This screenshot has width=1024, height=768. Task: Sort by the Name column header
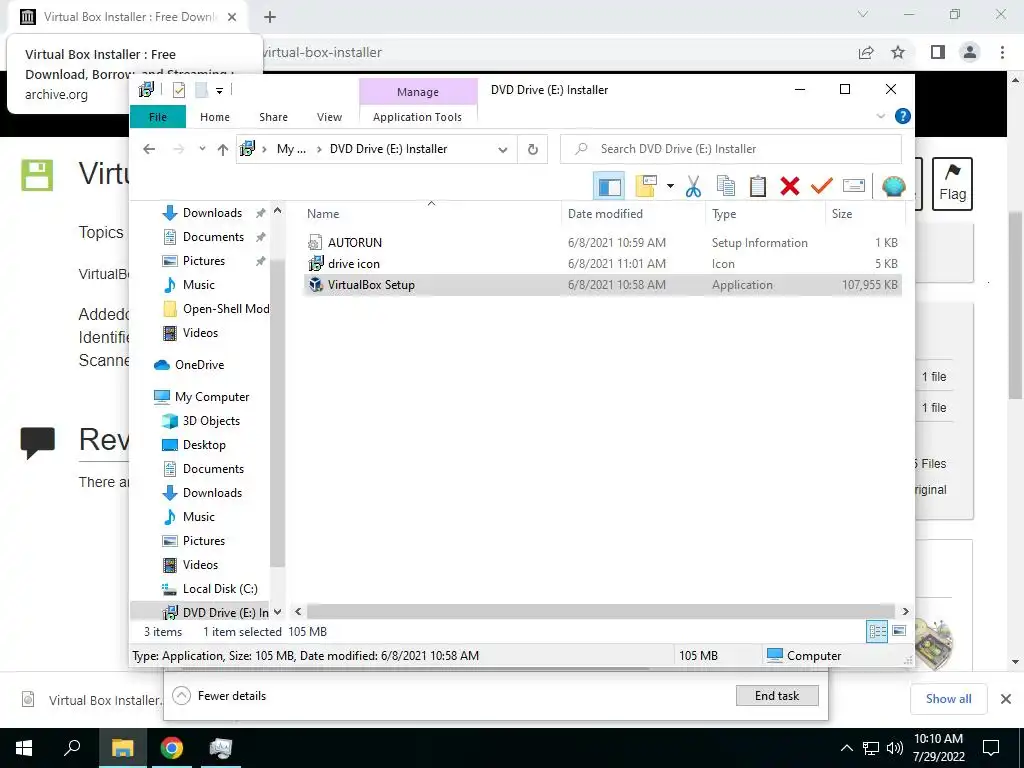coord(431,214)
